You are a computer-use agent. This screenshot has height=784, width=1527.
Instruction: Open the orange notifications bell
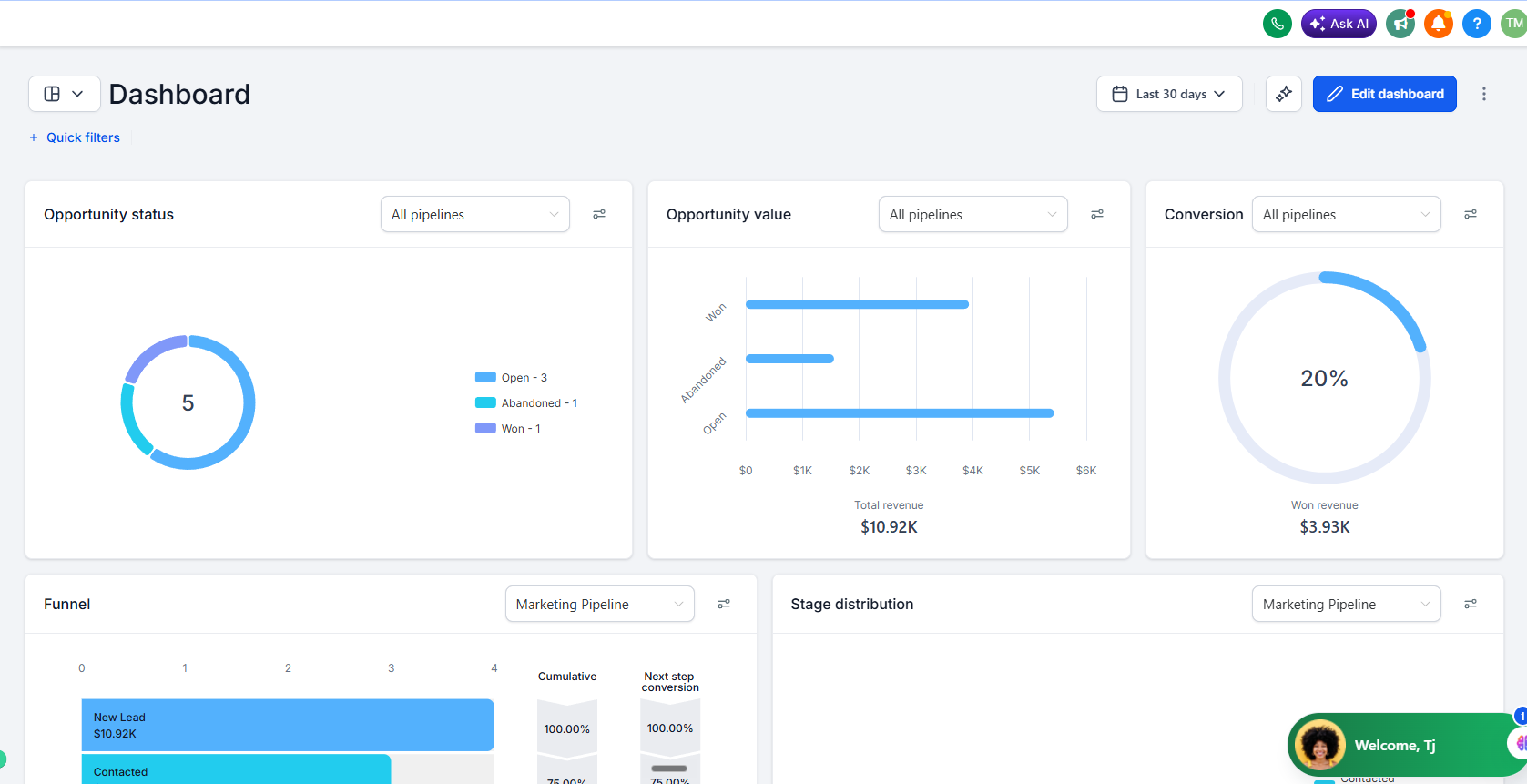click(1439, 24)
